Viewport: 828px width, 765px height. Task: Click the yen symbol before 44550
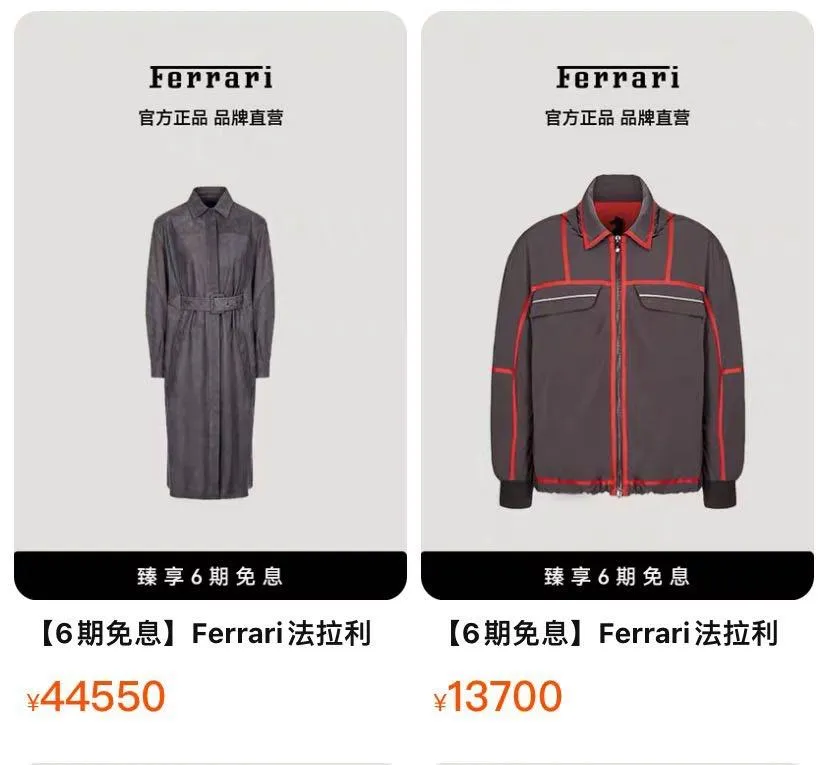coord(33,703)
